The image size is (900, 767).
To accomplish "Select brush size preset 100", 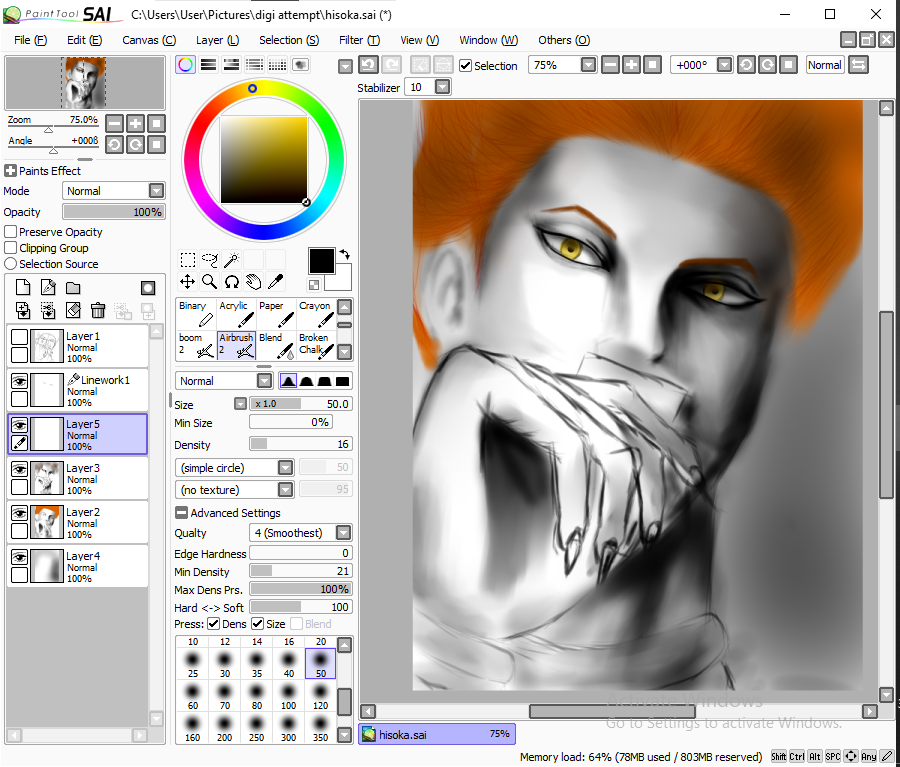I will tap(289, 697).
